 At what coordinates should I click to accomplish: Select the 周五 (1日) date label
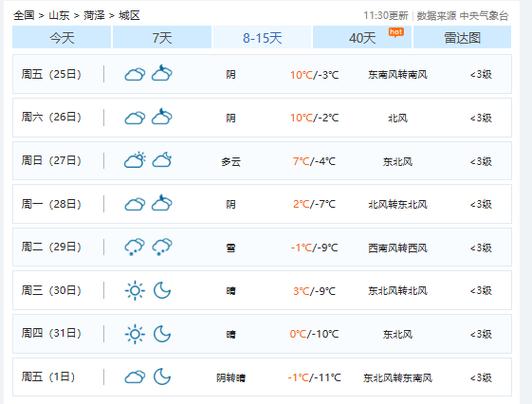[48, 377]
